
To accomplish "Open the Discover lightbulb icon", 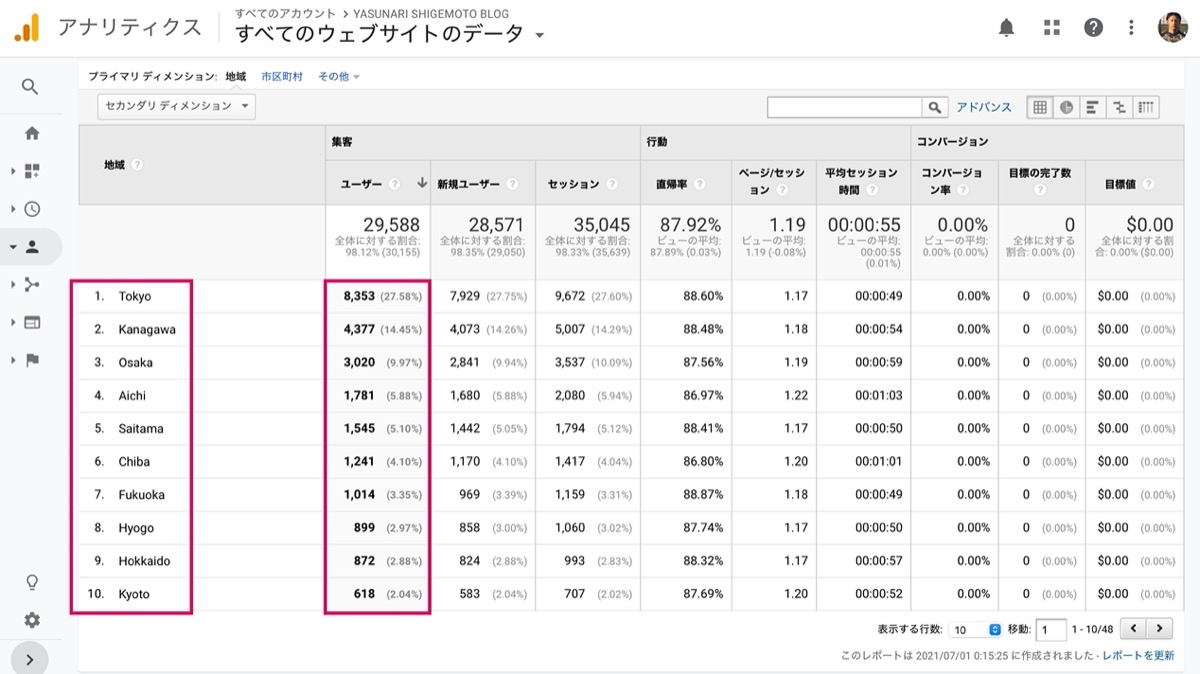I will [32, 582].
